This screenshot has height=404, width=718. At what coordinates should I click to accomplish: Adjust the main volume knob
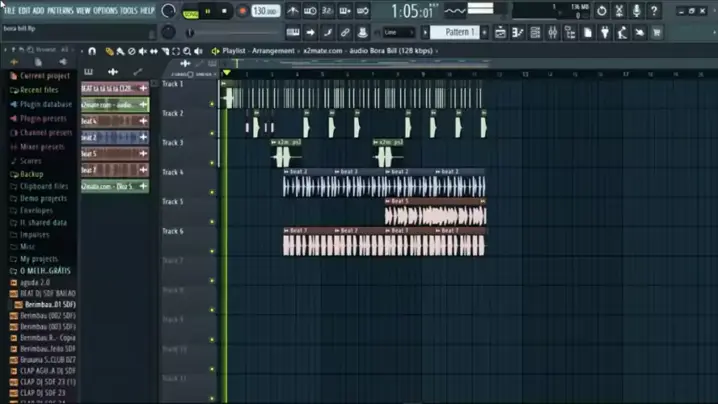(x=167, y=11)
